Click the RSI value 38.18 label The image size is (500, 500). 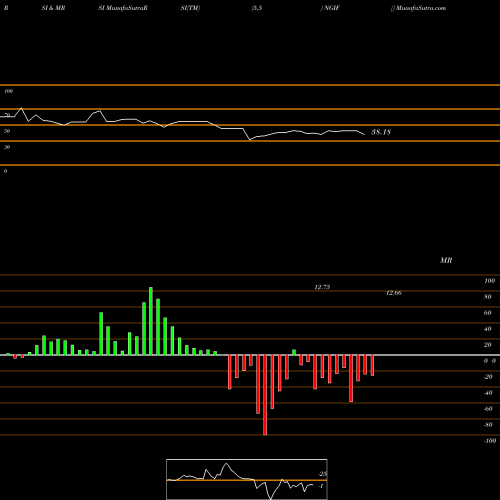tap(381, 132)
